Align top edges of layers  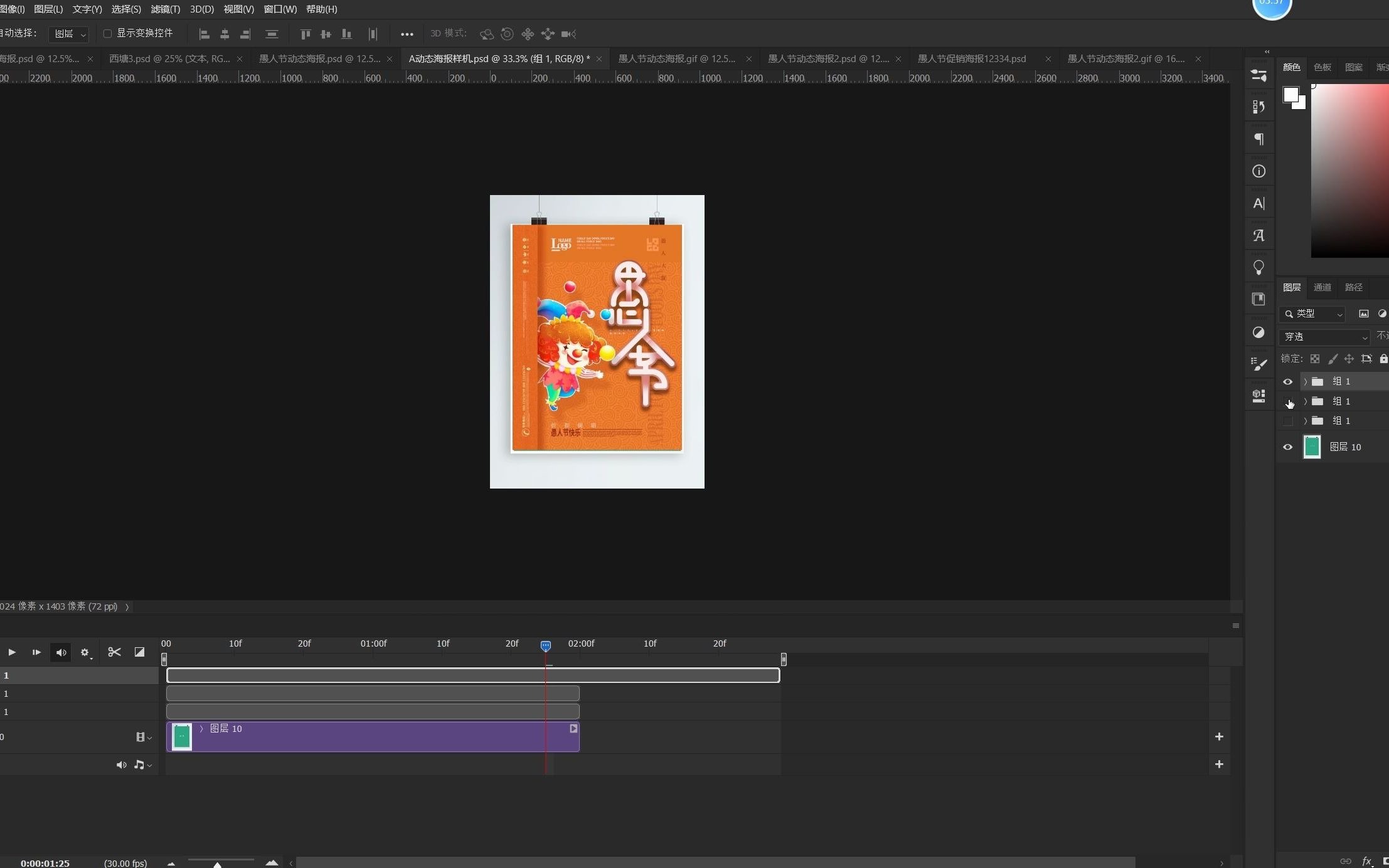click(x=306, y=34)
